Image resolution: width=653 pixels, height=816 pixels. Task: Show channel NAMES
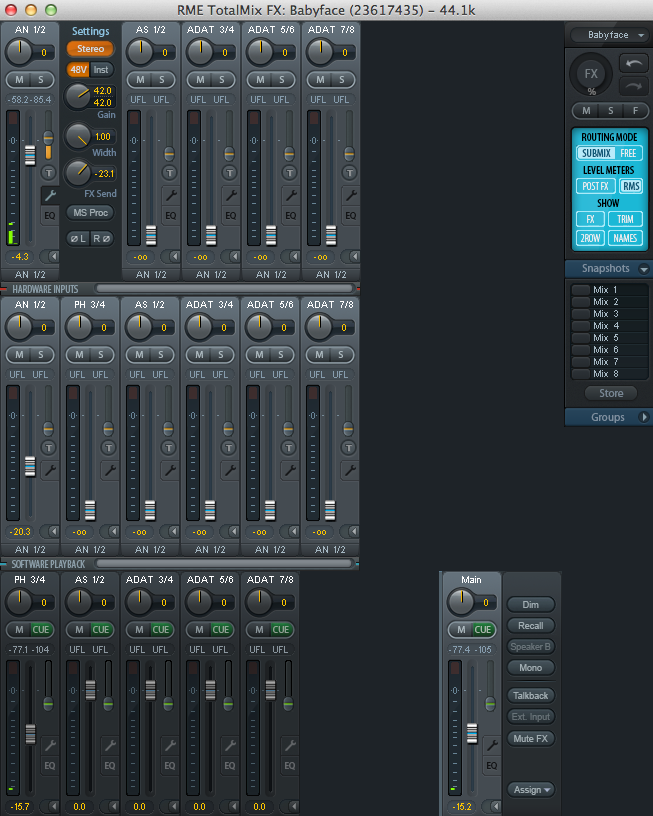625,238
